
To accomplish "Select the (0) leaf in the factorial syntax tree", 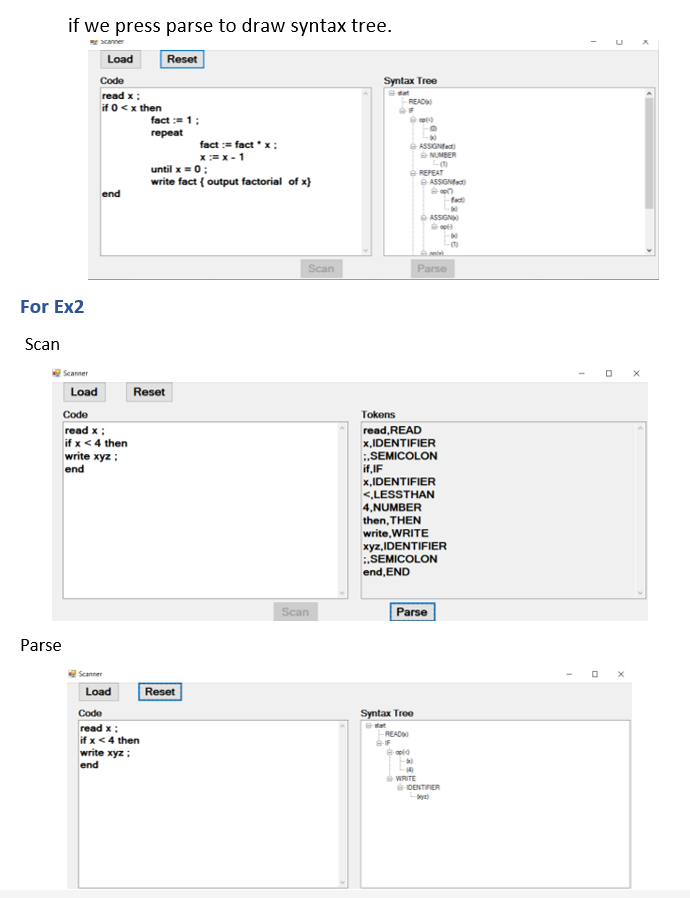I will coord(433,129).
